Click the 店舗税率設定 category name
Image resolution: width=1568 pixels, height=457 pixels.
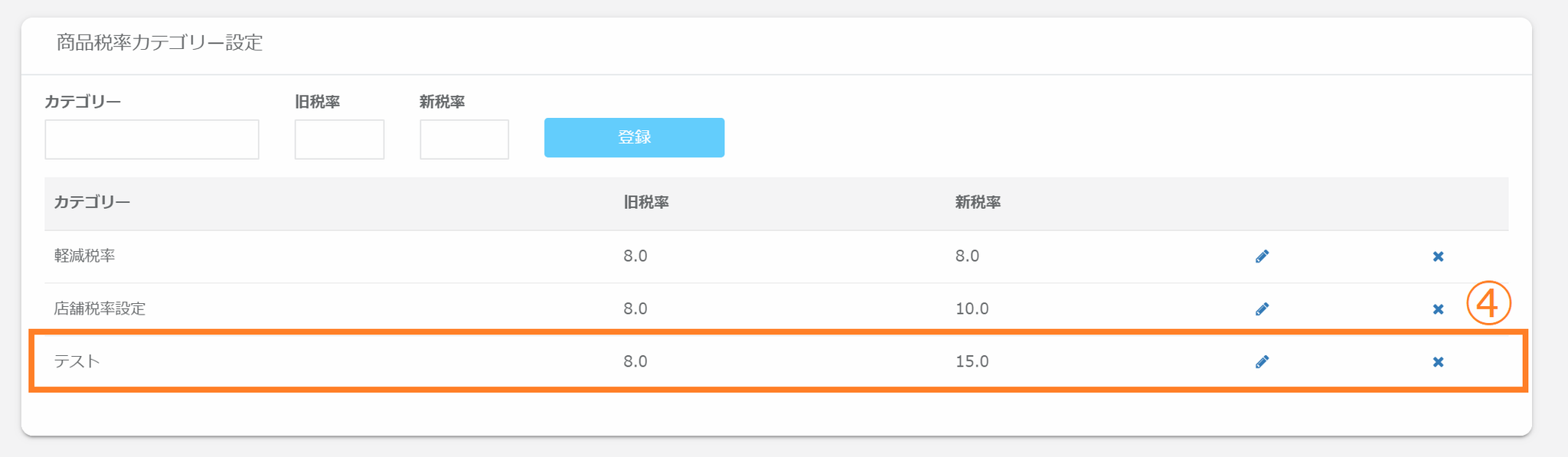pos(100,309)
